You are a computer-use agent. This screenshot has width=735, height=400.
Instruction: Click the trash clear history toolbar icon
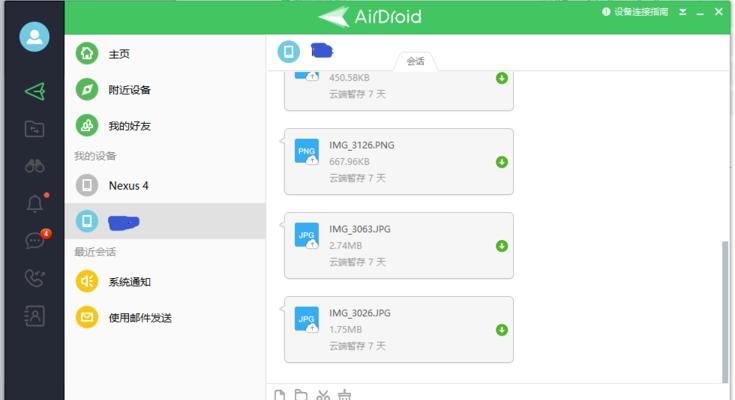pyautogui.click(x=345, y=395)
